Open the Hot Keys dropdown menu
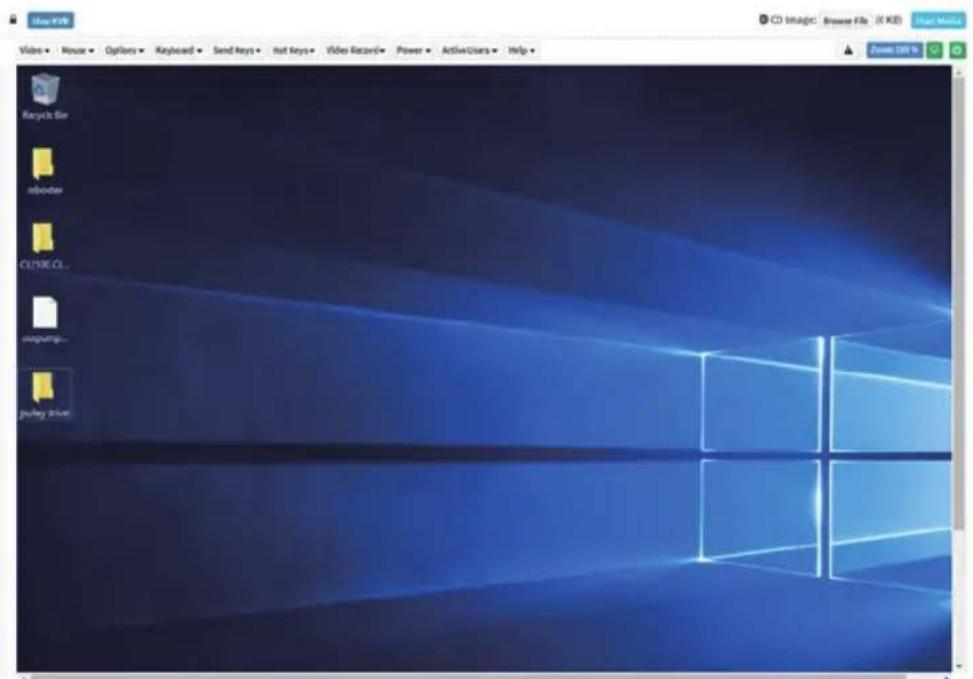Screen dimensions: 973x679 [294, 50]
